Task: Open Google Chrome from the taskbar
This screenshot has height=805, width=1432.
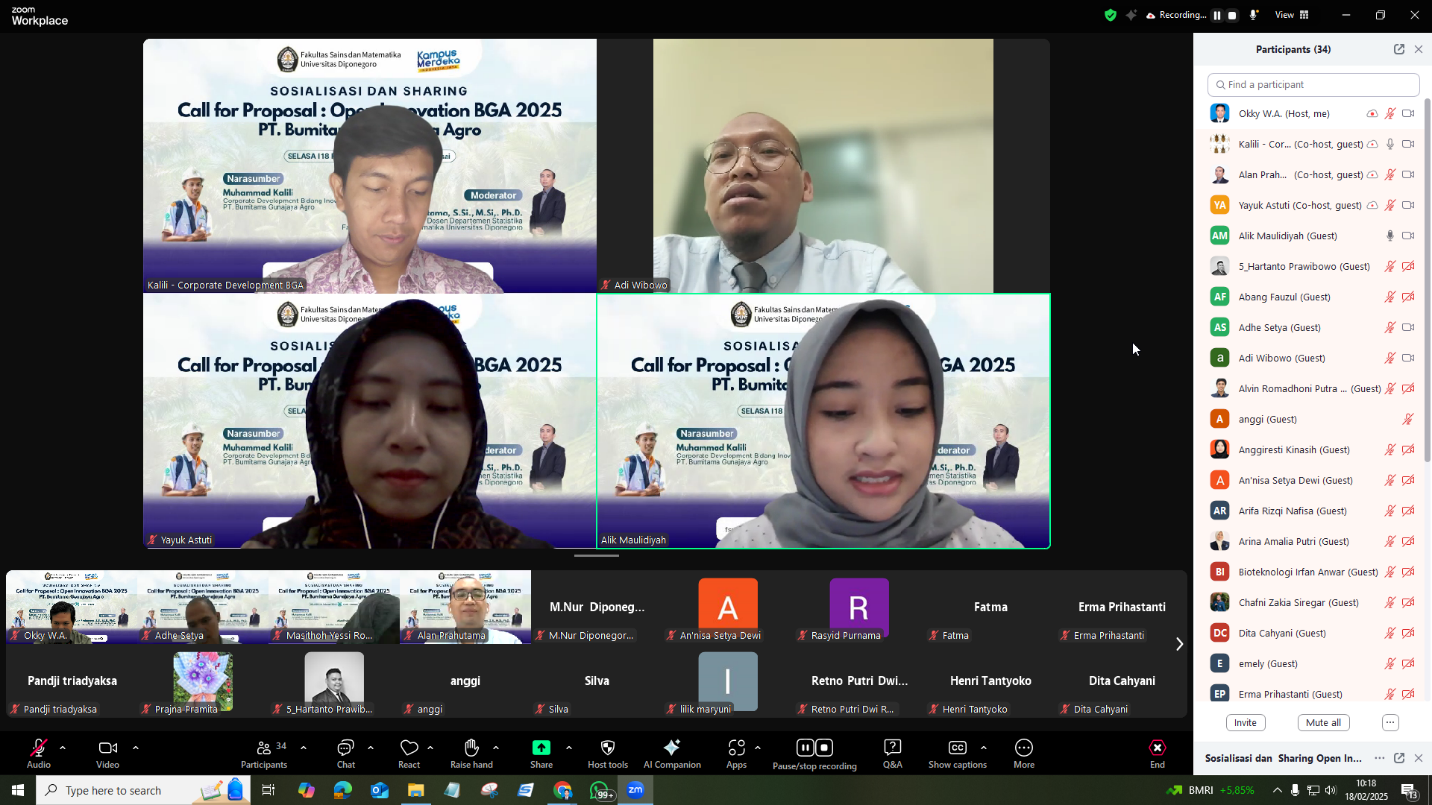Action: click(x=563, y=790)
